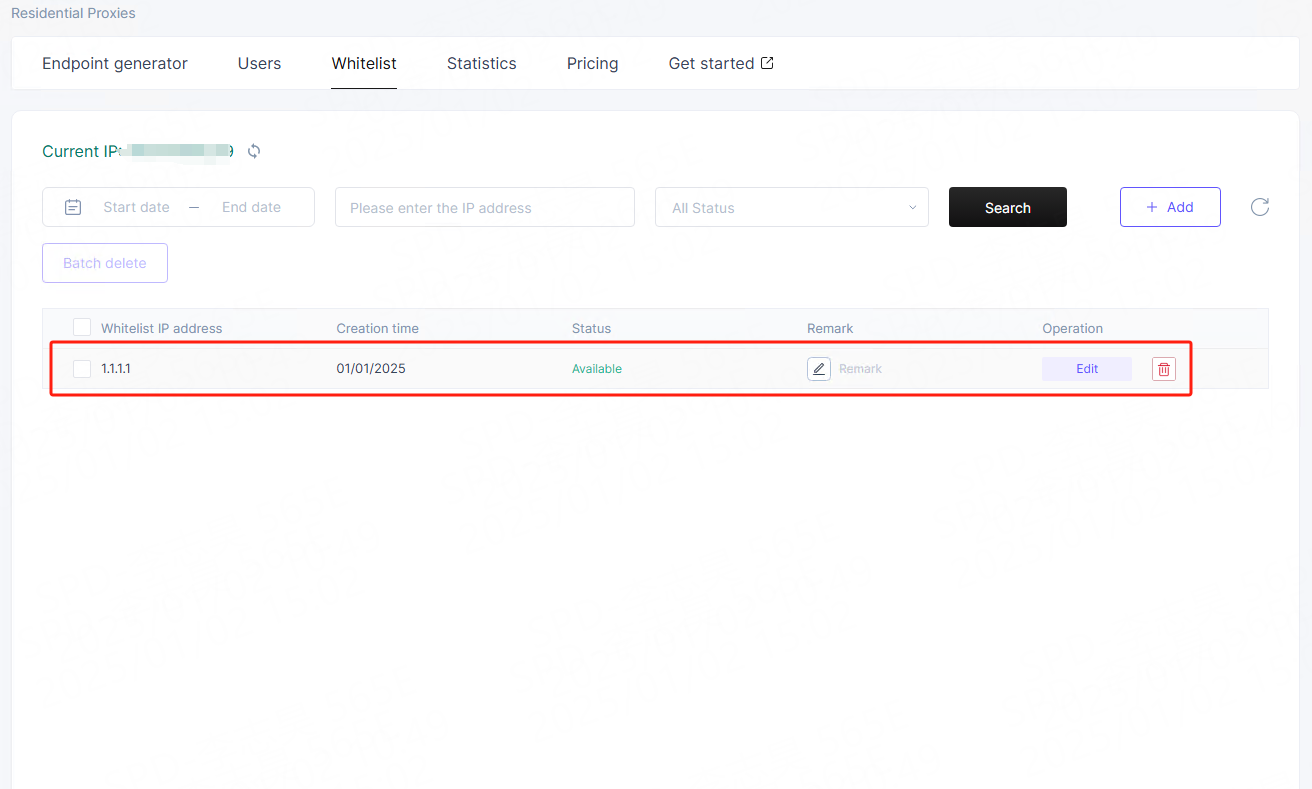Focus the IP address search input

click(485, 207)
